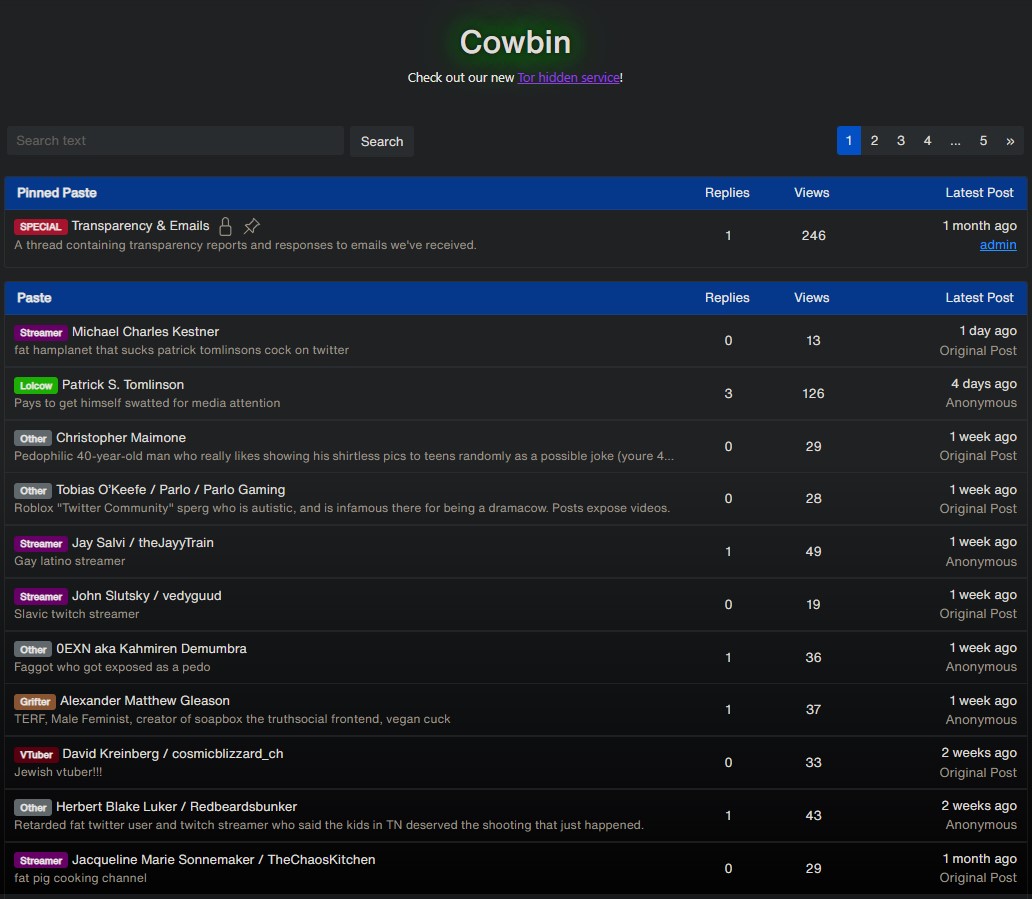Open the Transparency & Emails thread
This screenshot has width=1032, height=899.
140,226
